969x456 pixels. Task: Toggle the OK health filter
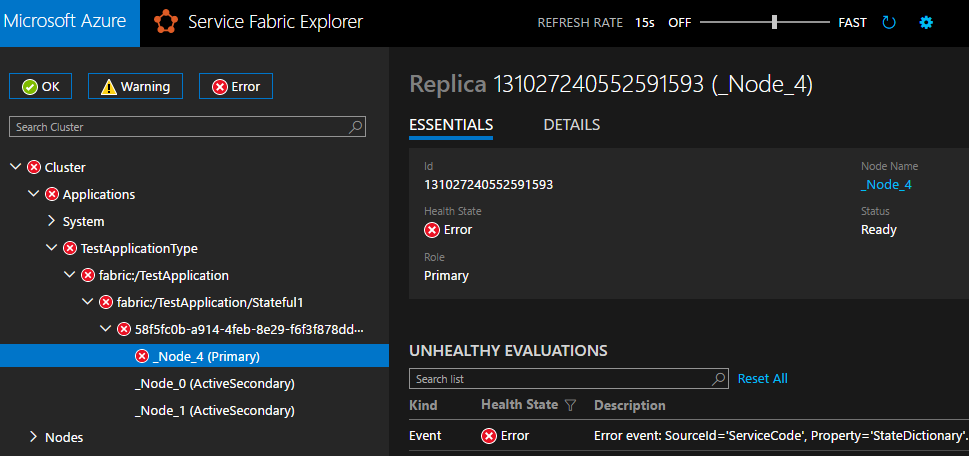coord(41,87)
